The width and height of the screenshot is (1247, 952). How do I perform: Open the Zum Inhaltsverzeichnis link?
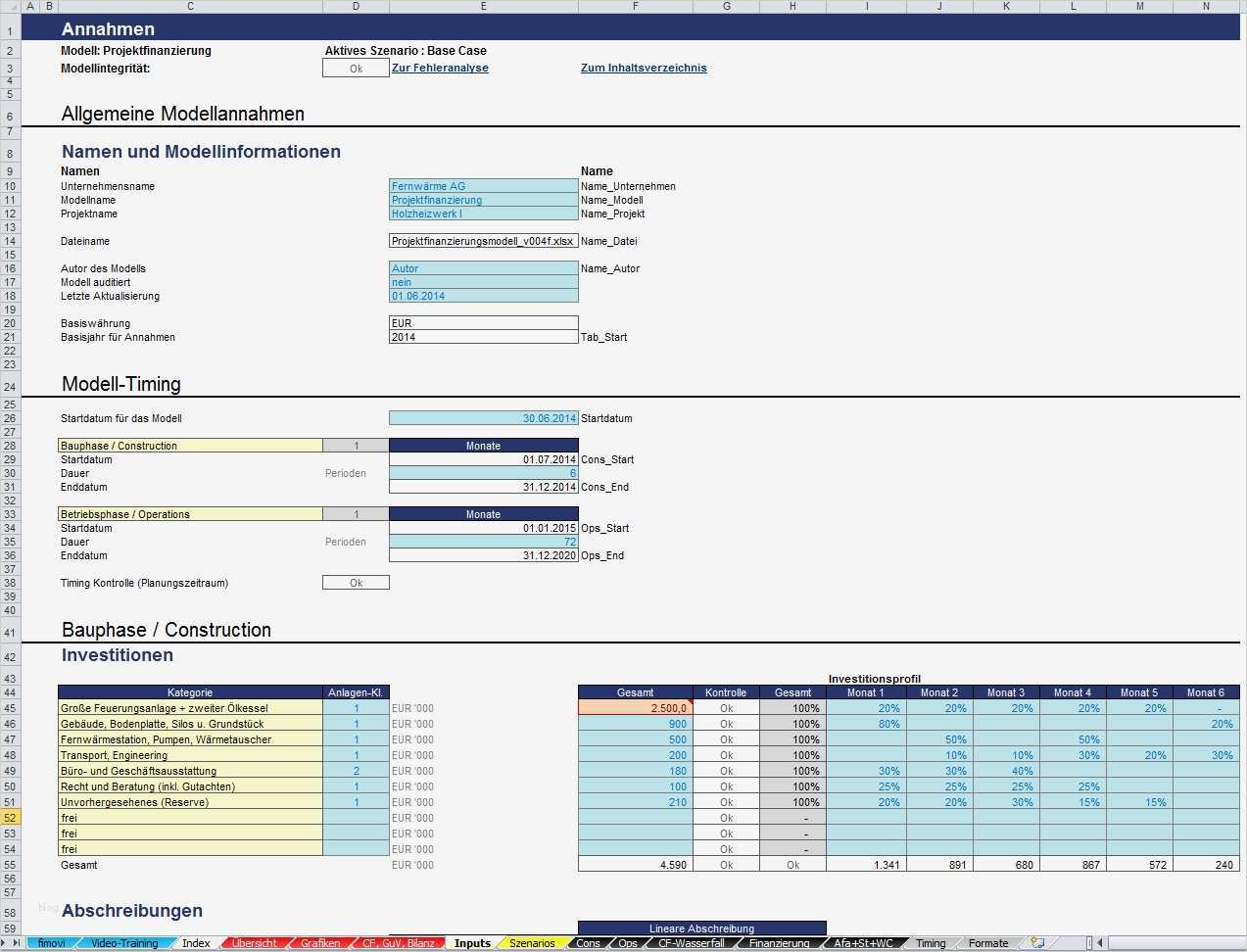click(643, 68)
